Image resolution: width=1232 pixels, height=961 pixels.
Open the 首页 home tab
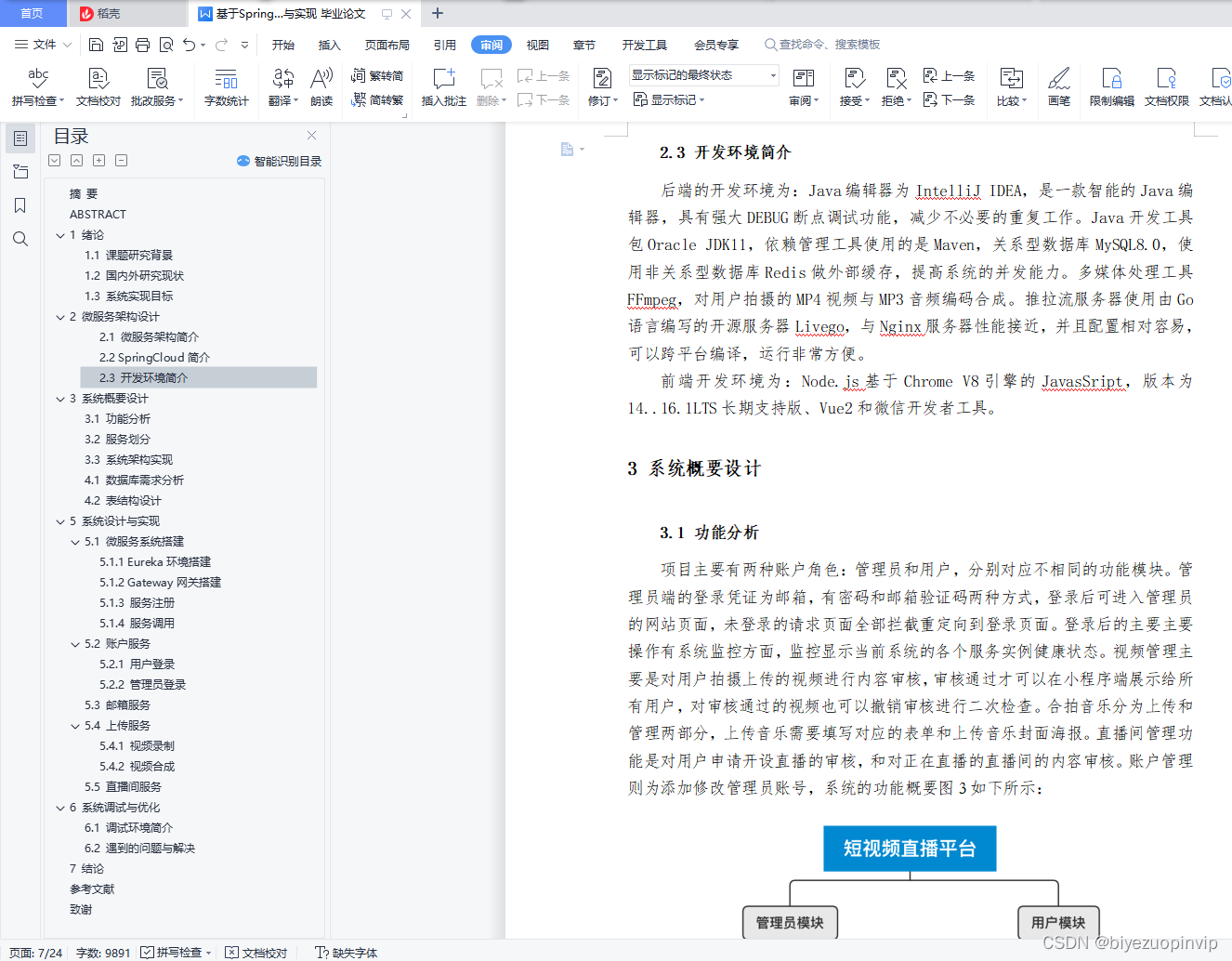tap(33, 13)
